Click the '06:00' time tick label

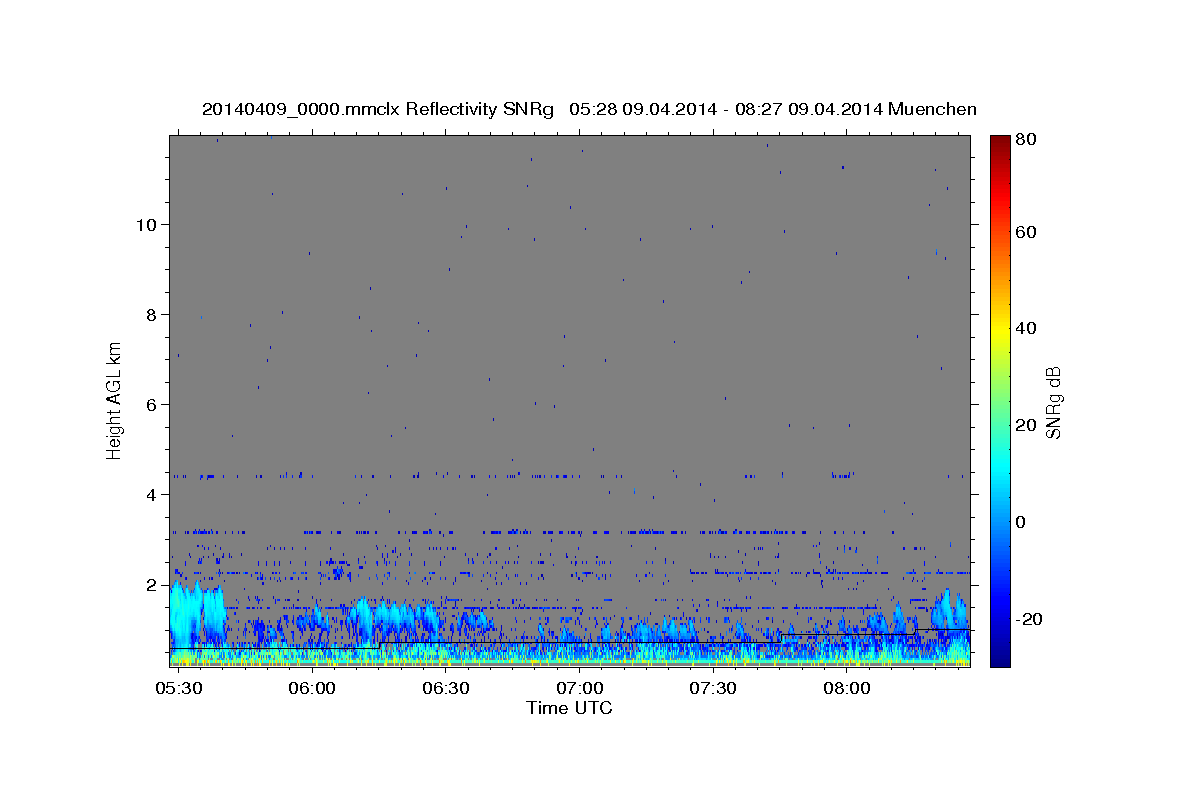(312, 689)
